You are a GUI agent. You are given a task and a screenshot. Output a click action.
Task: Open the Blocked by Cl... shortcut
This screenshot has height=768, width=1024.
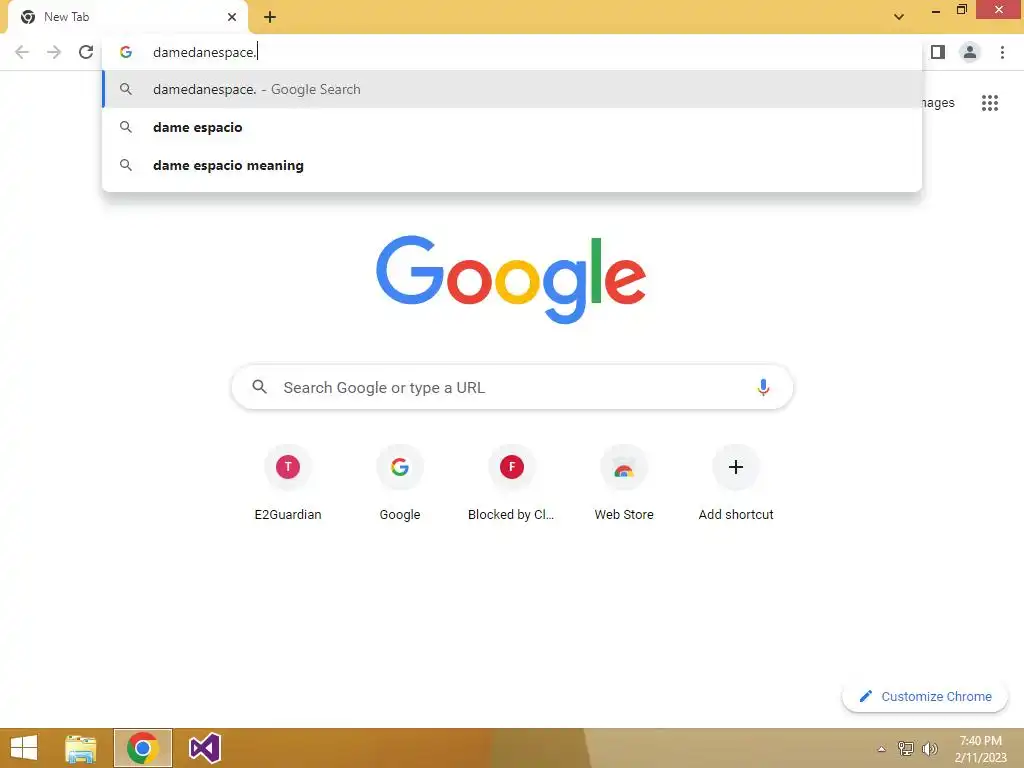[x=511, y=483]
